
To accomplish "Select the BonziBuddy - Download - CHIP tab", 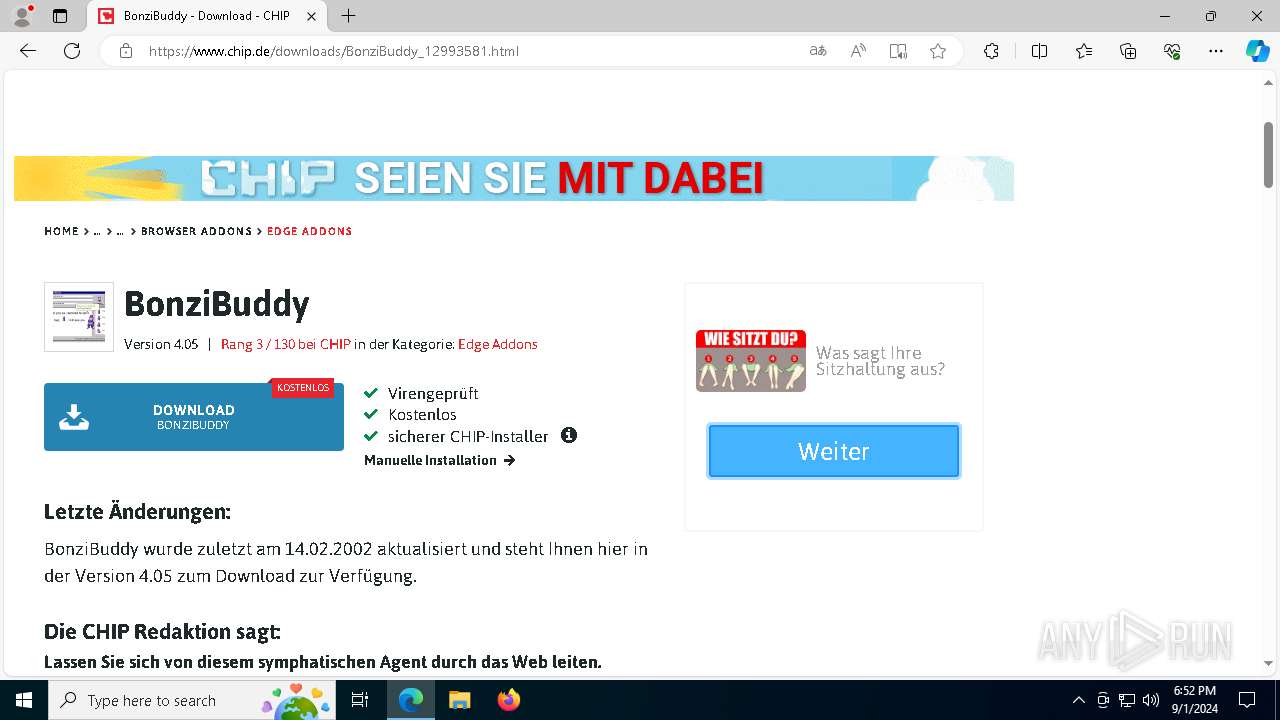I will click(x=207, y=16).
